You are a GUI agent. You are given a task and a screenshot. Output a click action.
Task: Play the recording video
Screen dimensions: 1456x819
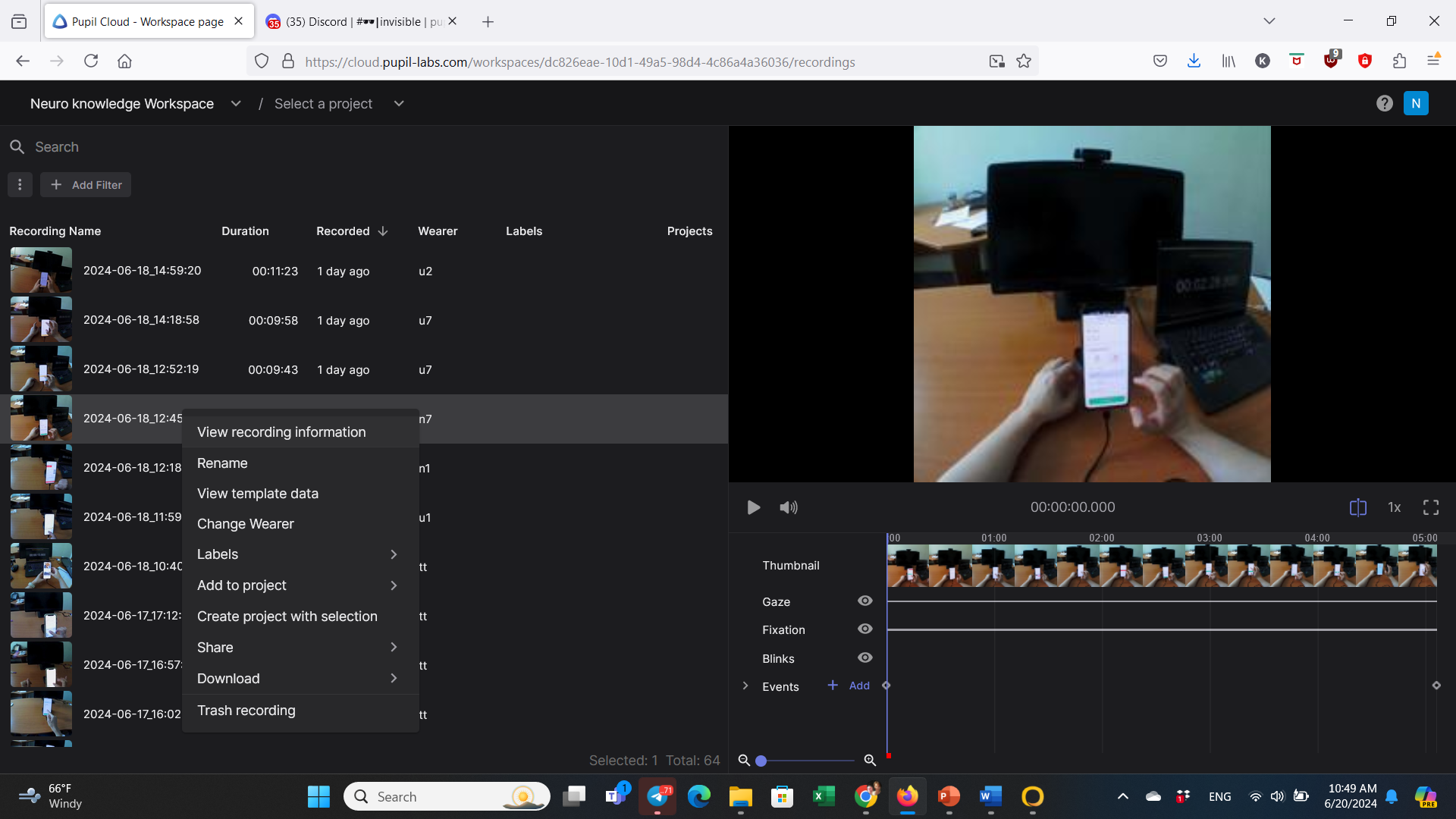point(753,507)
